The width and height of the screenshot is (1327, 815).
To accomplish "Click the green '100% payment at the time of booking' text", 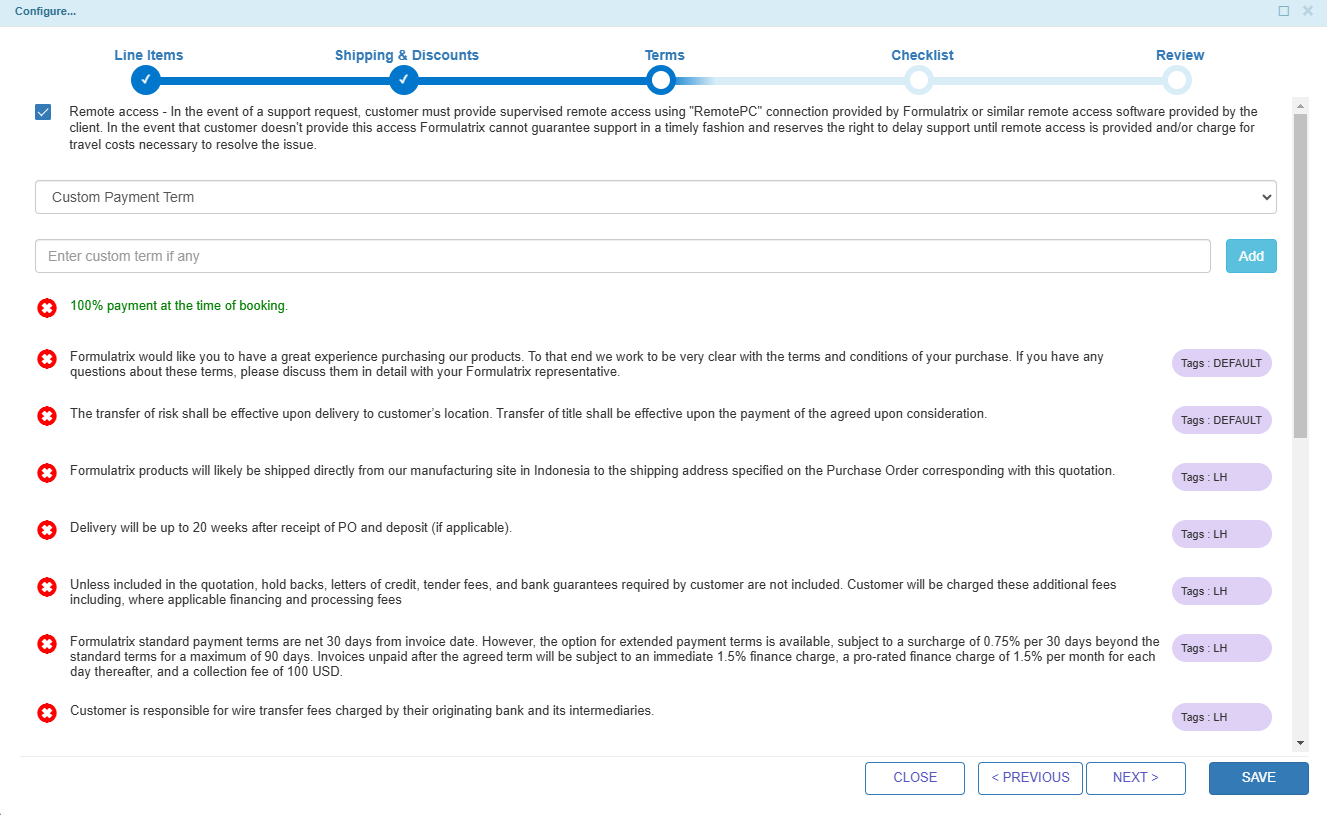I will pos(179,306).
